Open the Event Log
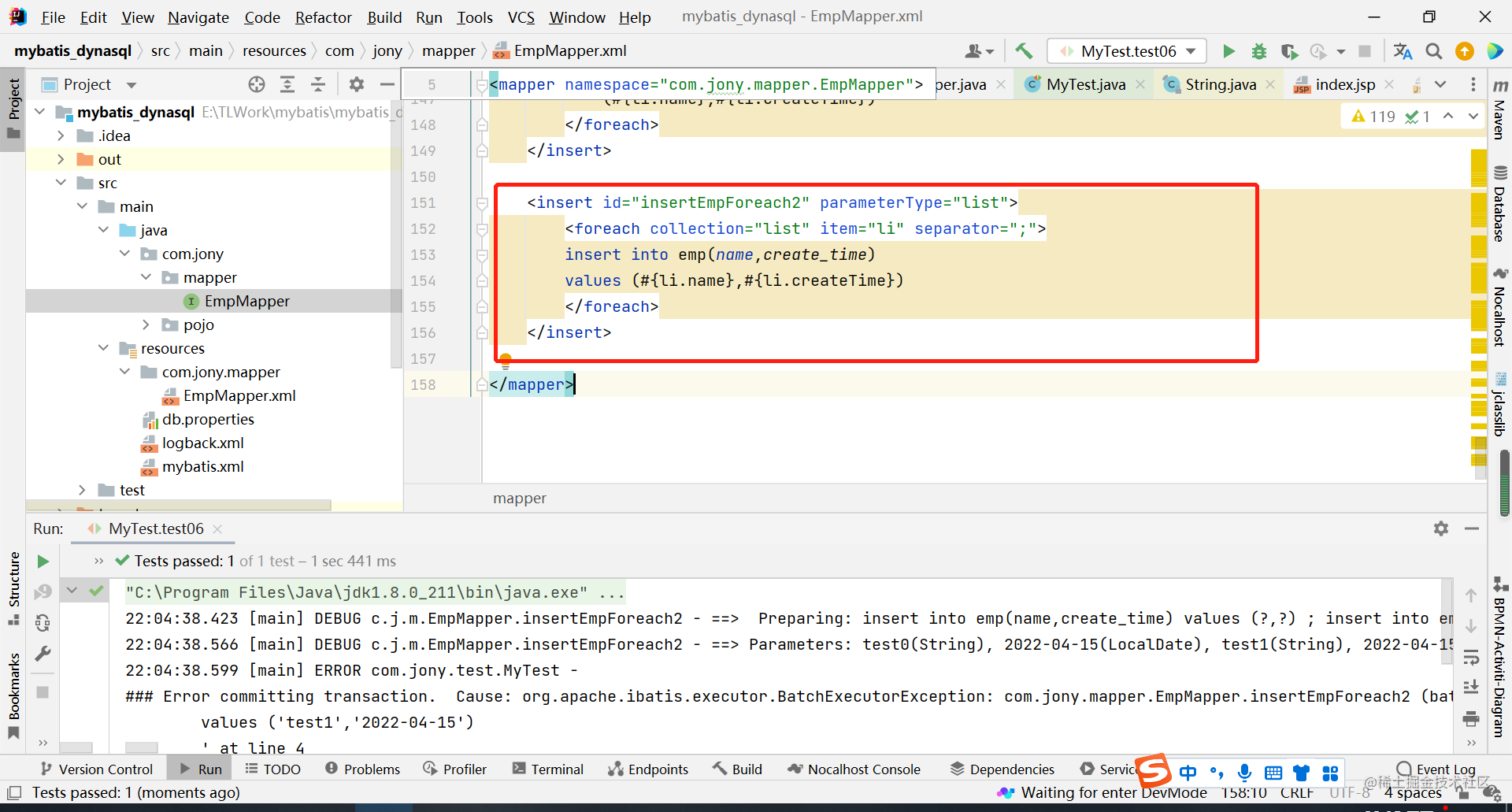Image resolution: width=1512 pixels, height=812 pixels. 1444,769
